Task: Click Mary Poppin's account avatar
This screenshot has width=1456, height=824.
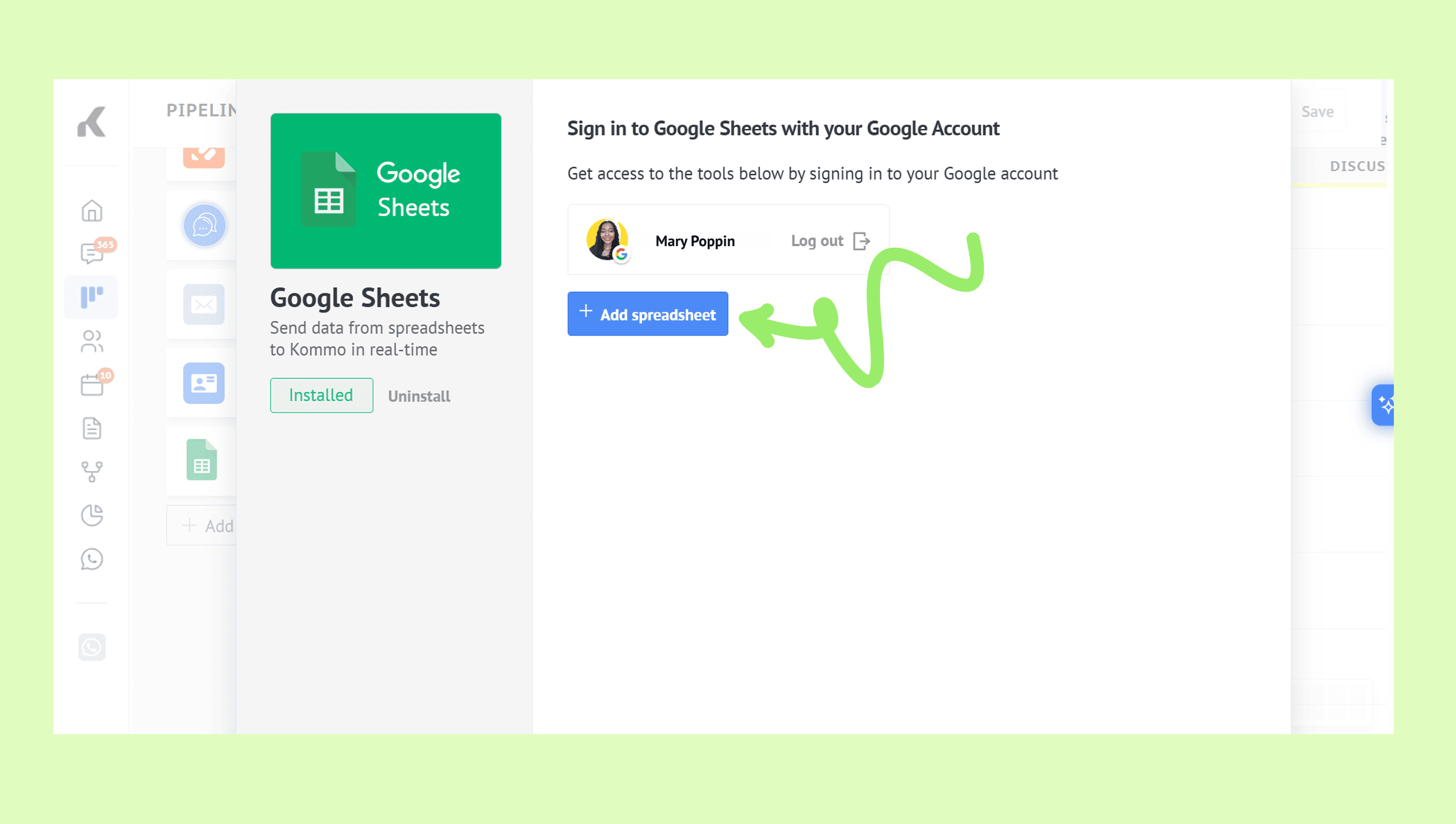Action: coord(608,240)
